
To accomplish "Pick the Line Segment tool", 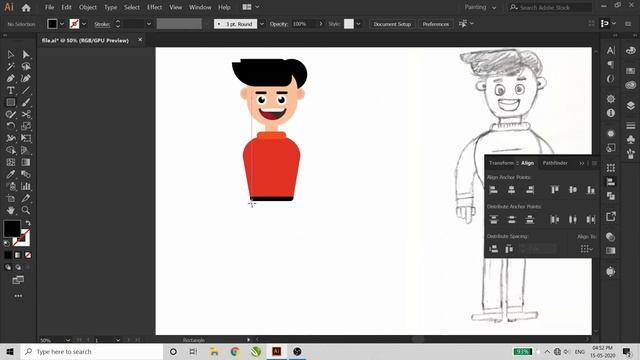I will [x=26, y=90].
